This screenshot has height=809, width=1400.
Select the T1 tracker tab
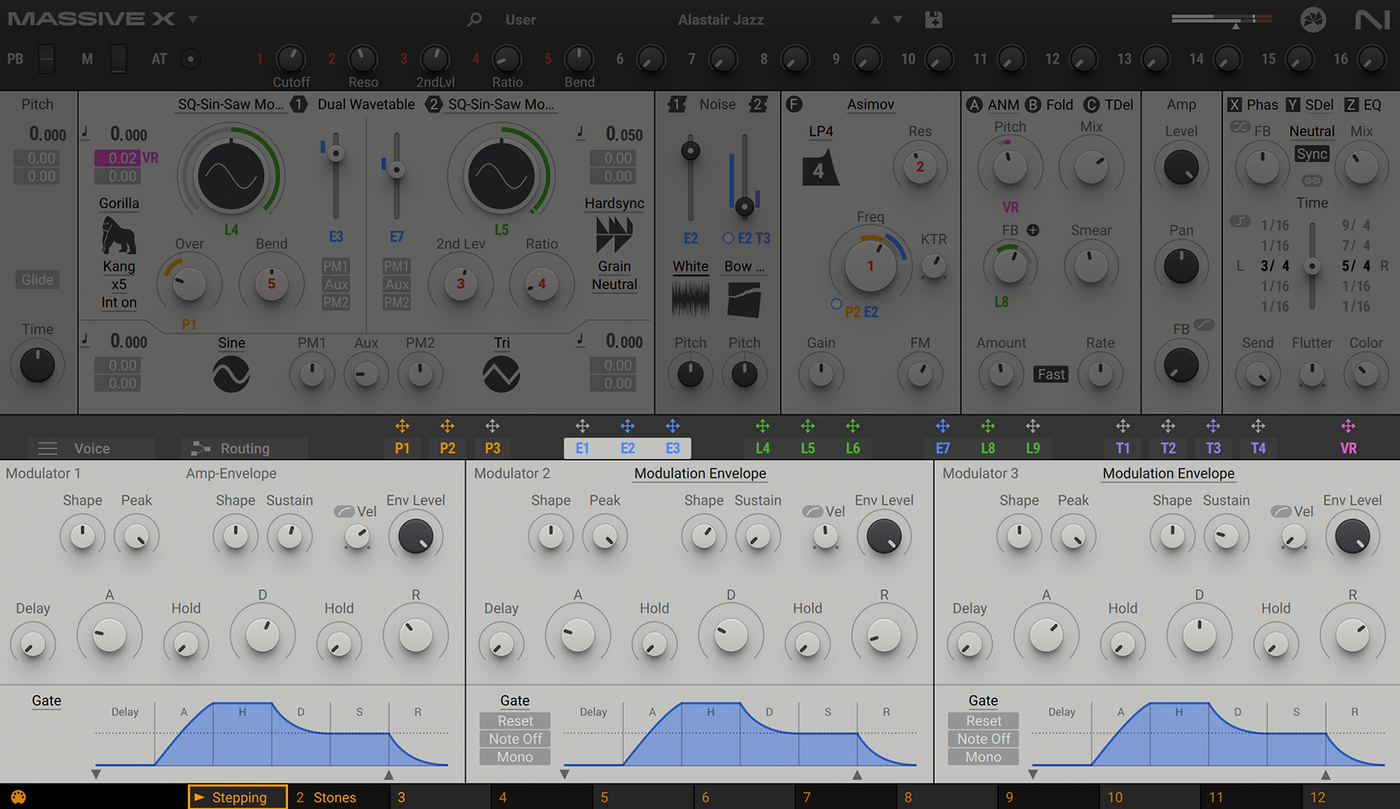[x=1123, y=448]
